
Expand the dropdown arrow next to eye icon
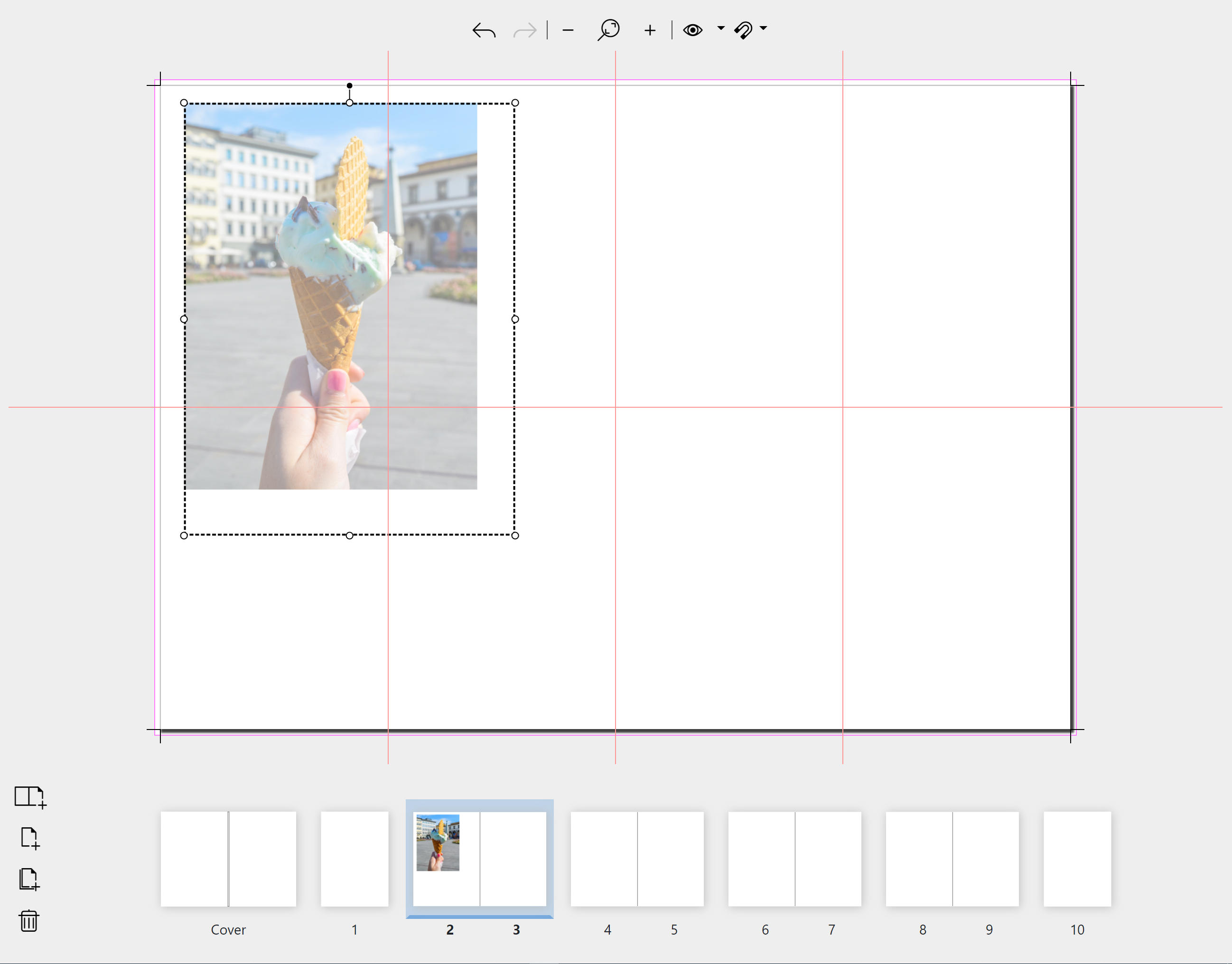(721, 28)
